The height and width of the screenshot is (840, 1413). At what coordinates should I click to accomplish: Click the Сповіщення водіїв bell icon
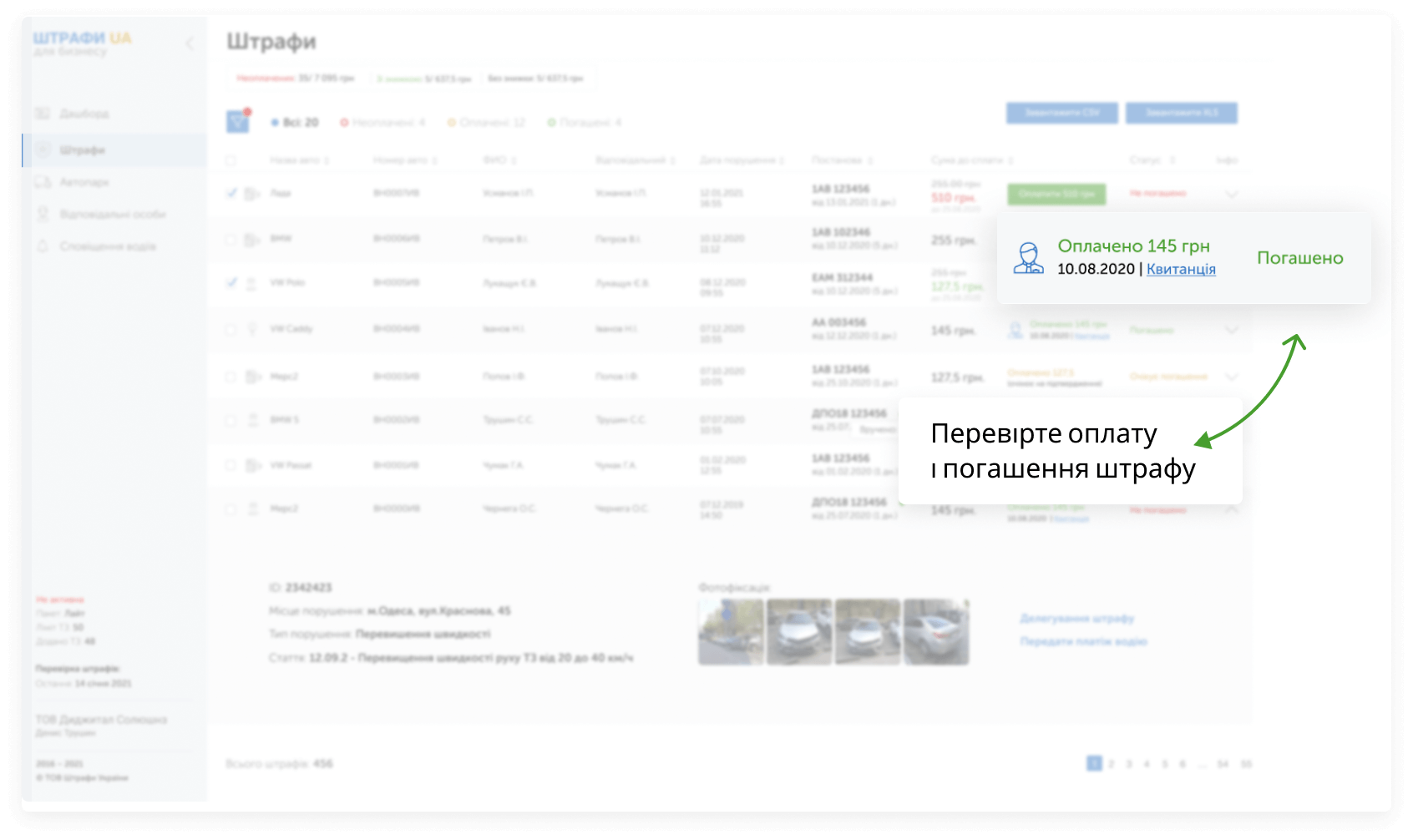click(43, 246)
